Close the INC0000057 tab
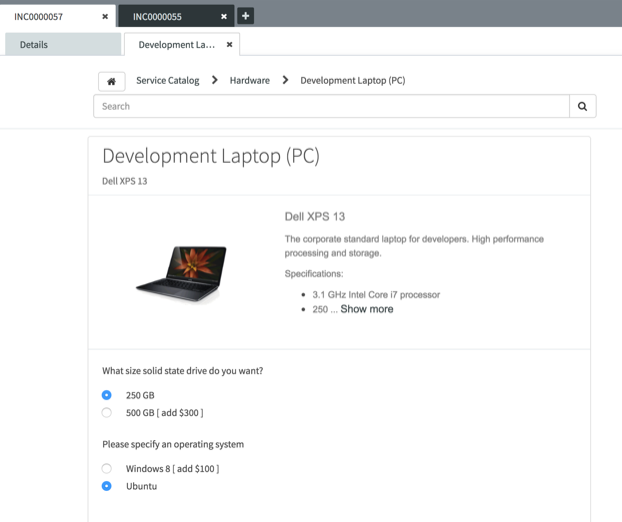 (x=105, y=17)
